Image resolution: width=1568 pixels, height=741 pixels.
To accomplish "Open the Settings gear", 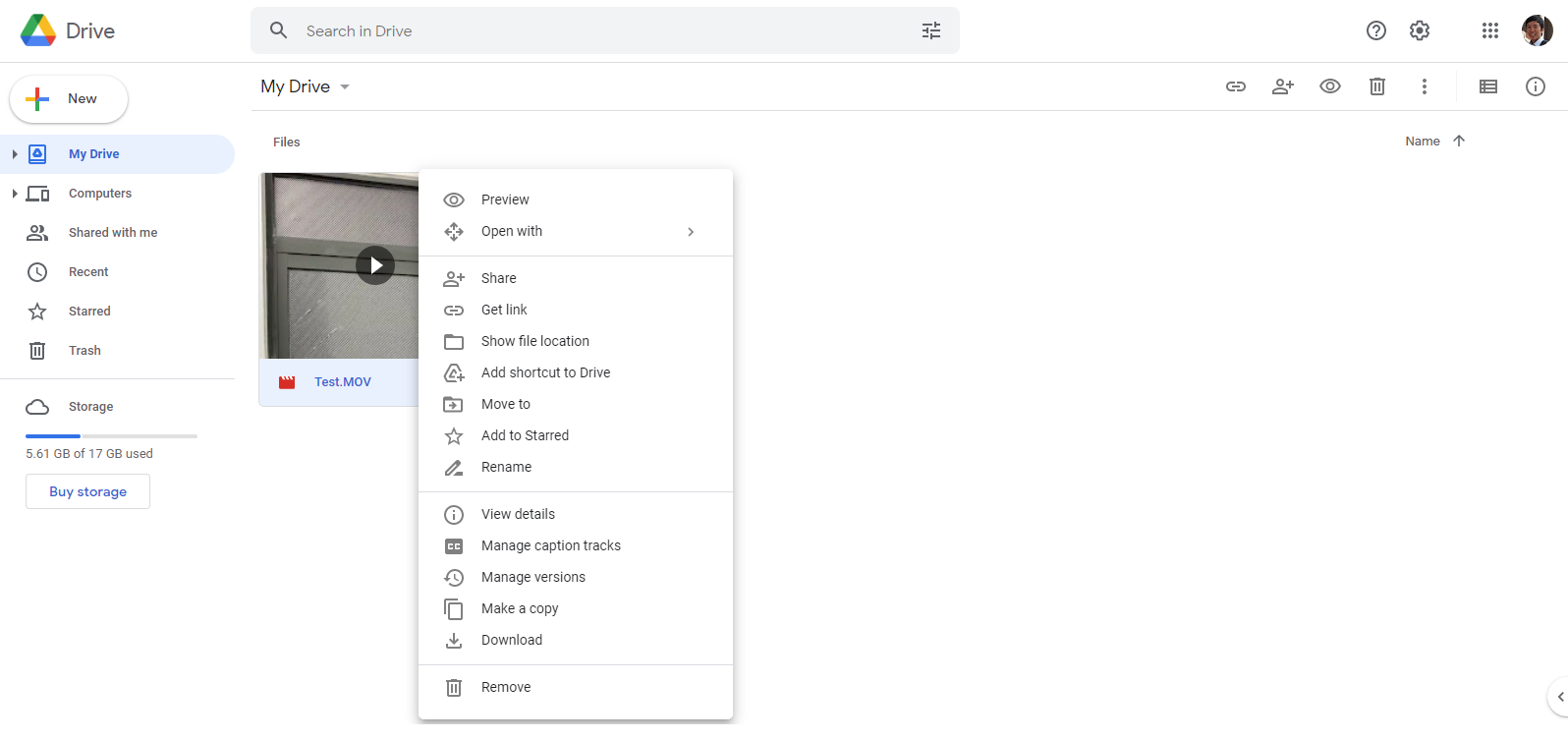I will tap(1420, 30).
